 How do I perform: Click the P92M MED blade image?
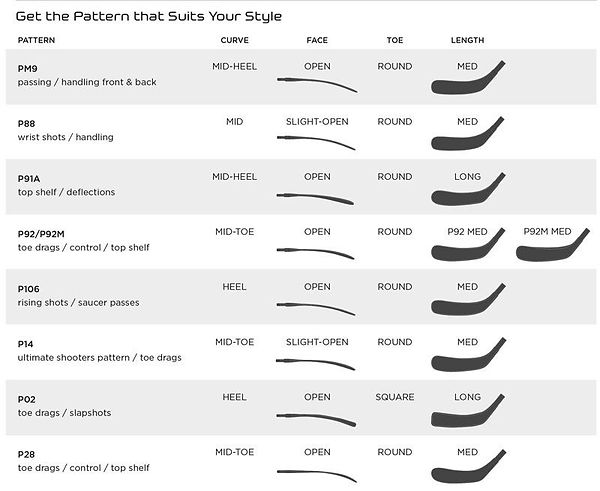pos(552,249)
